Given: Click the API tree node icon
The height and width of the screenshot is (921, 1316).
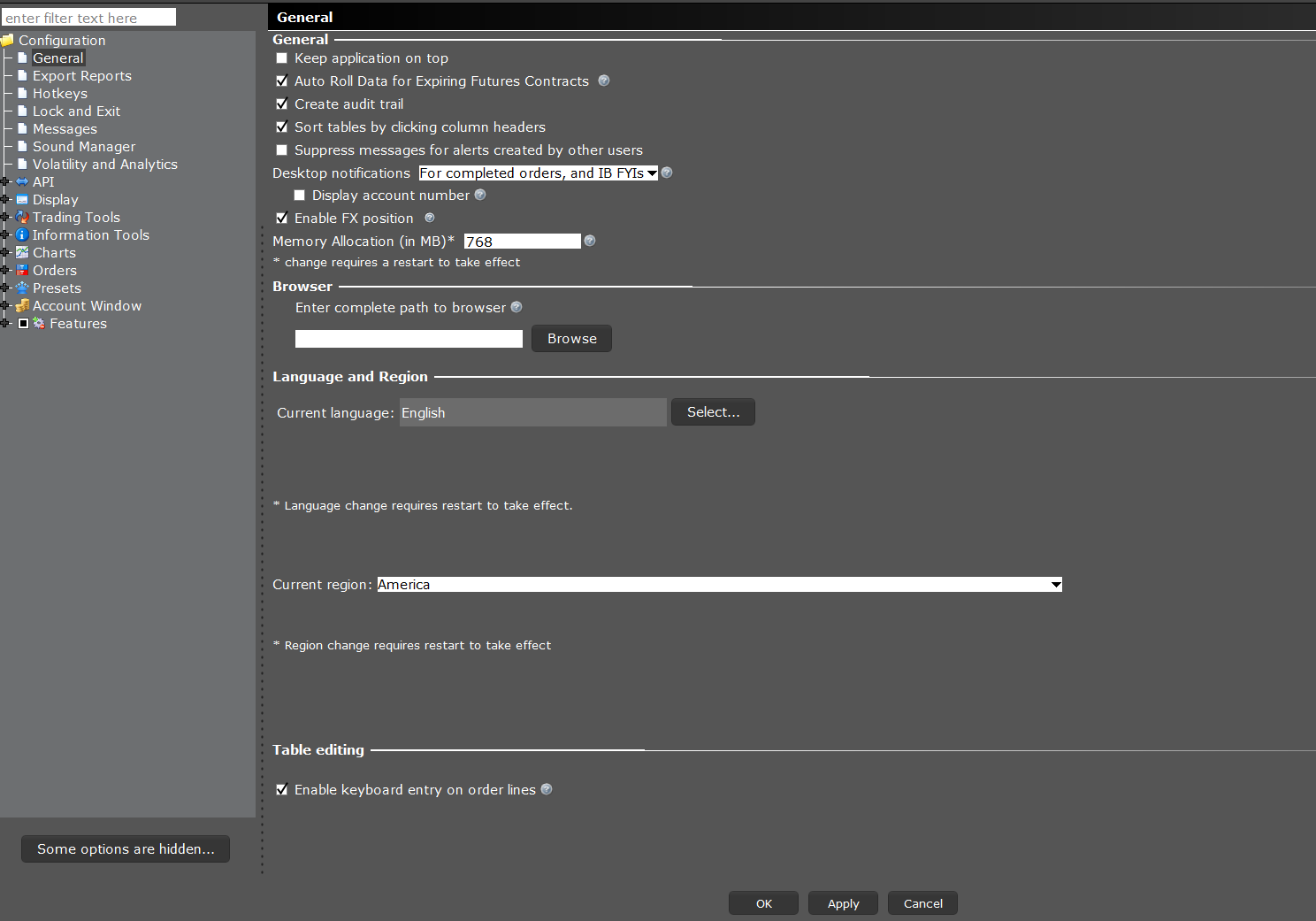Looking at the screenshot, I should pyautogui.click(x=22, y=182).
